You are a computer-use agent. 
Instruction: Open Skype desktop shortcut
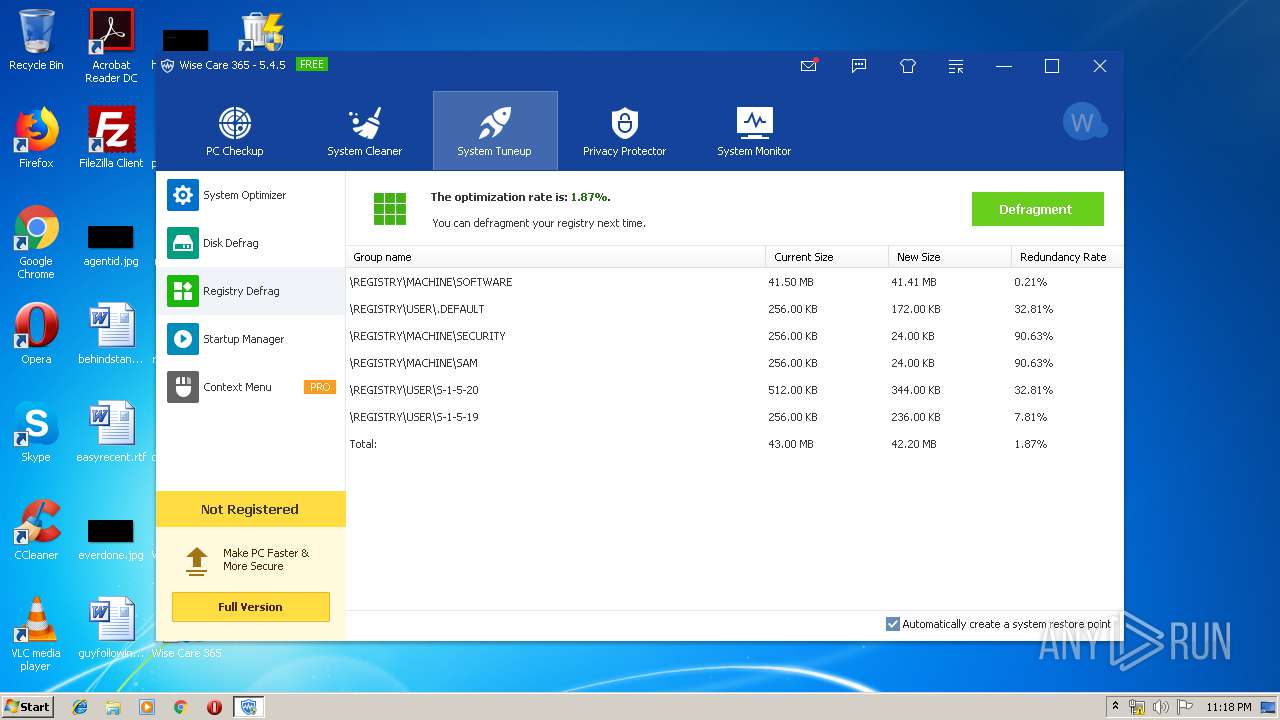coord(36,432)
